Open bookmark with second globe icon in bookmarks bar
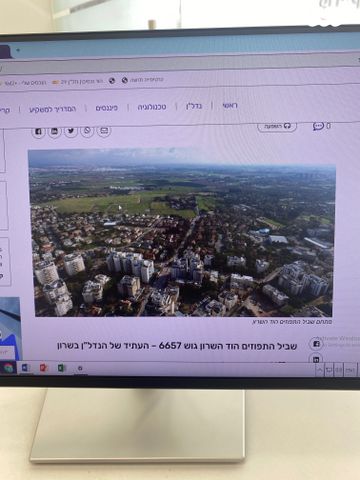 pyautogui.click(x=125, y=80)
